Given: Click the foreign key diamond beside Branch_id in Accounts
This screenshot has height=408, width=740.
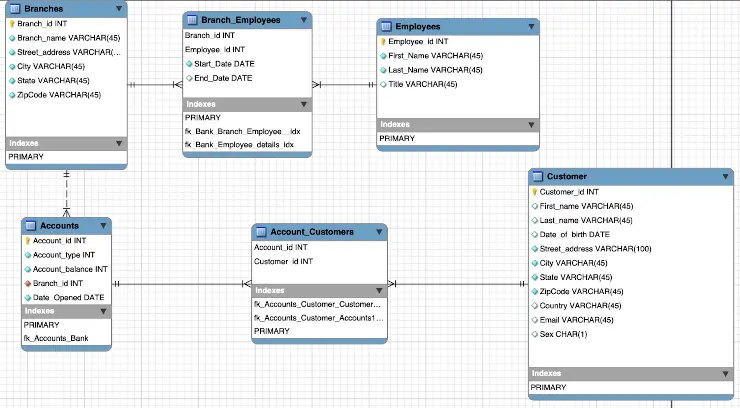Looking at the screenshot, I should click(28, 283).
